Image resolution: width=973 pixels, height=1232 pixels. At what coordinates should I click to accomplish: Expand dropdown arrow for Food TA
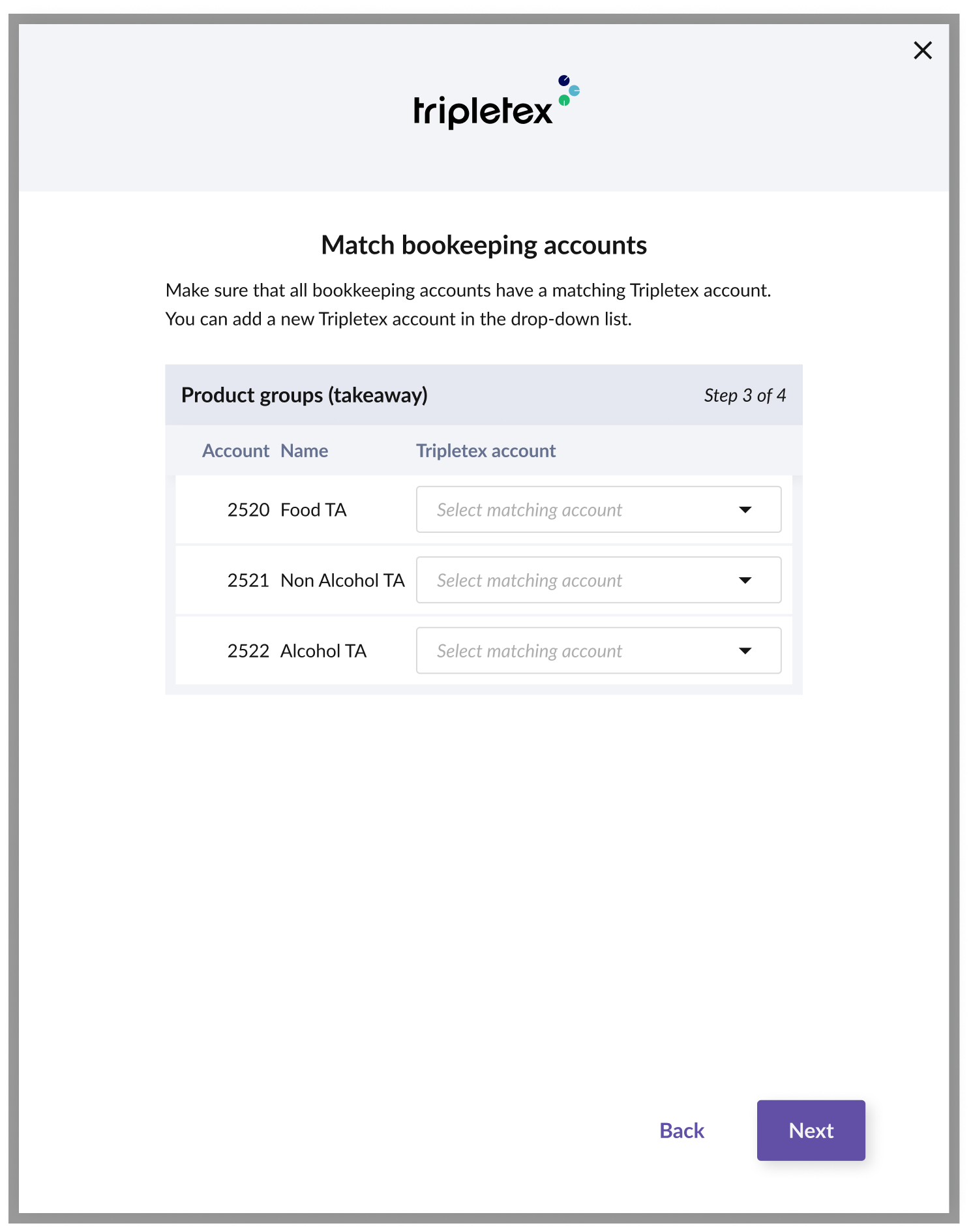point(745,509)
